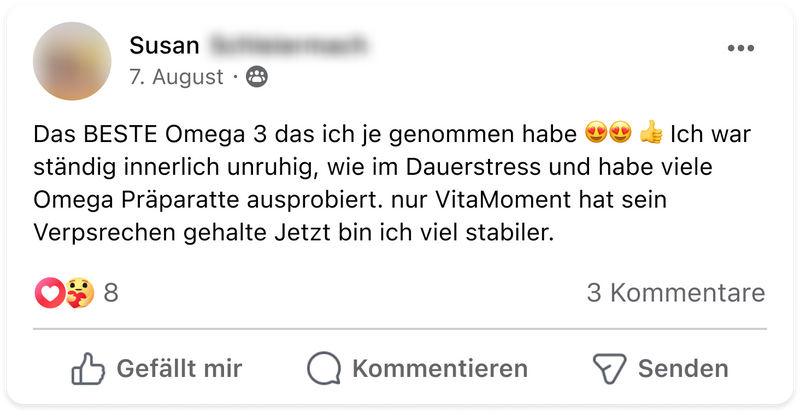800x413 pixels.
Task: Click the Senden label text
Action: click(683, 369)
